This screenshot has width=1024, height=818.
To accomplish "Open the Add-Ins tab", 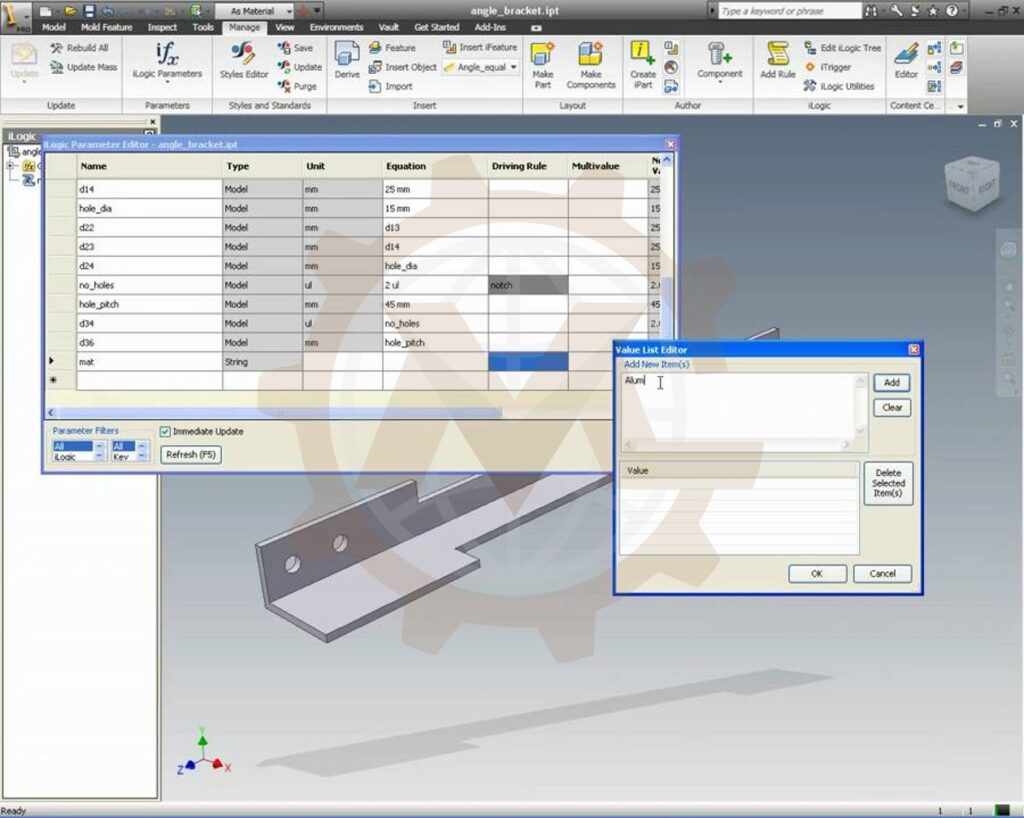I will pos(490,27).
